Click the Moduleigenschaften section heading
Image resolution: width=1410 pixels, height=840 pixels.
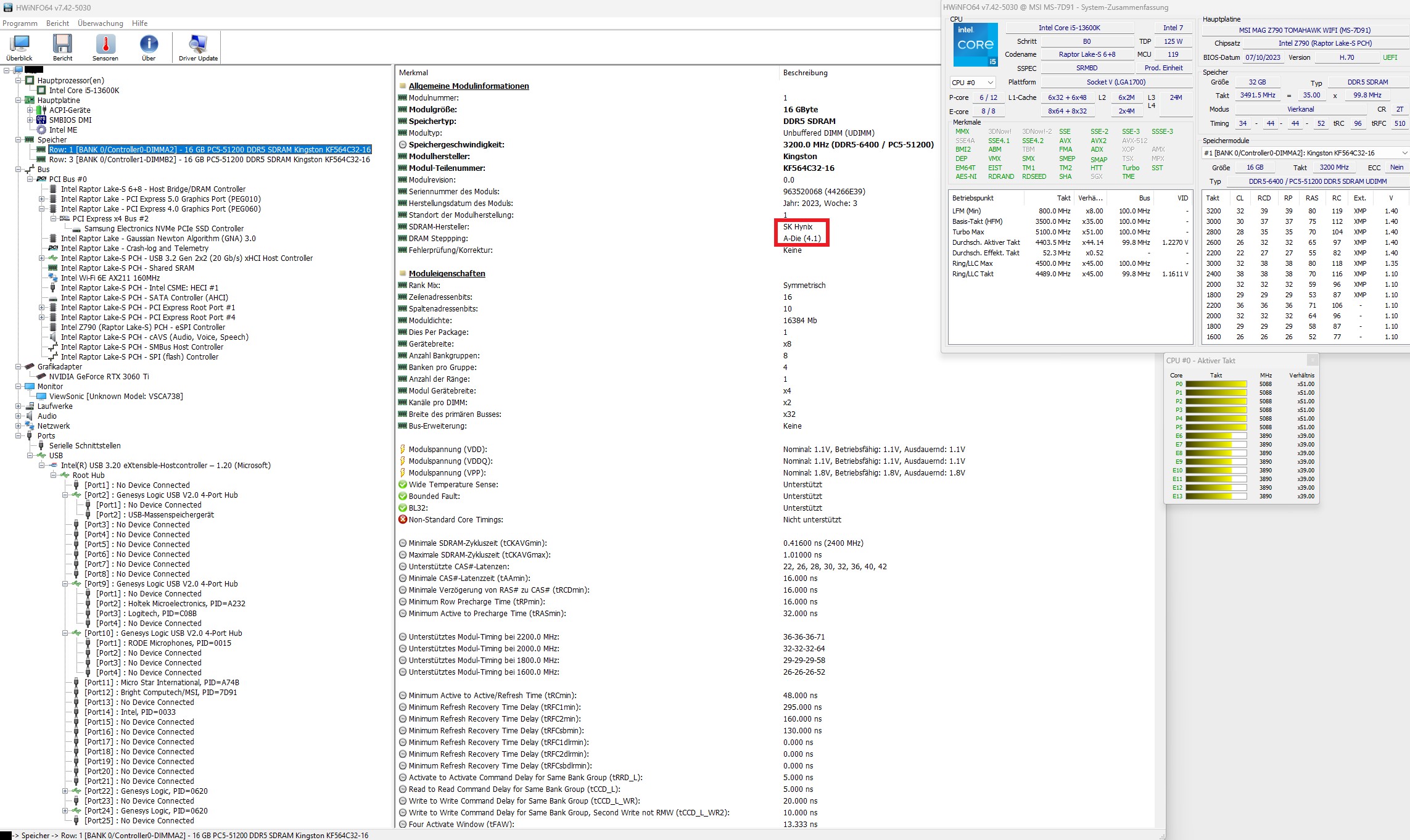[447, 273]
